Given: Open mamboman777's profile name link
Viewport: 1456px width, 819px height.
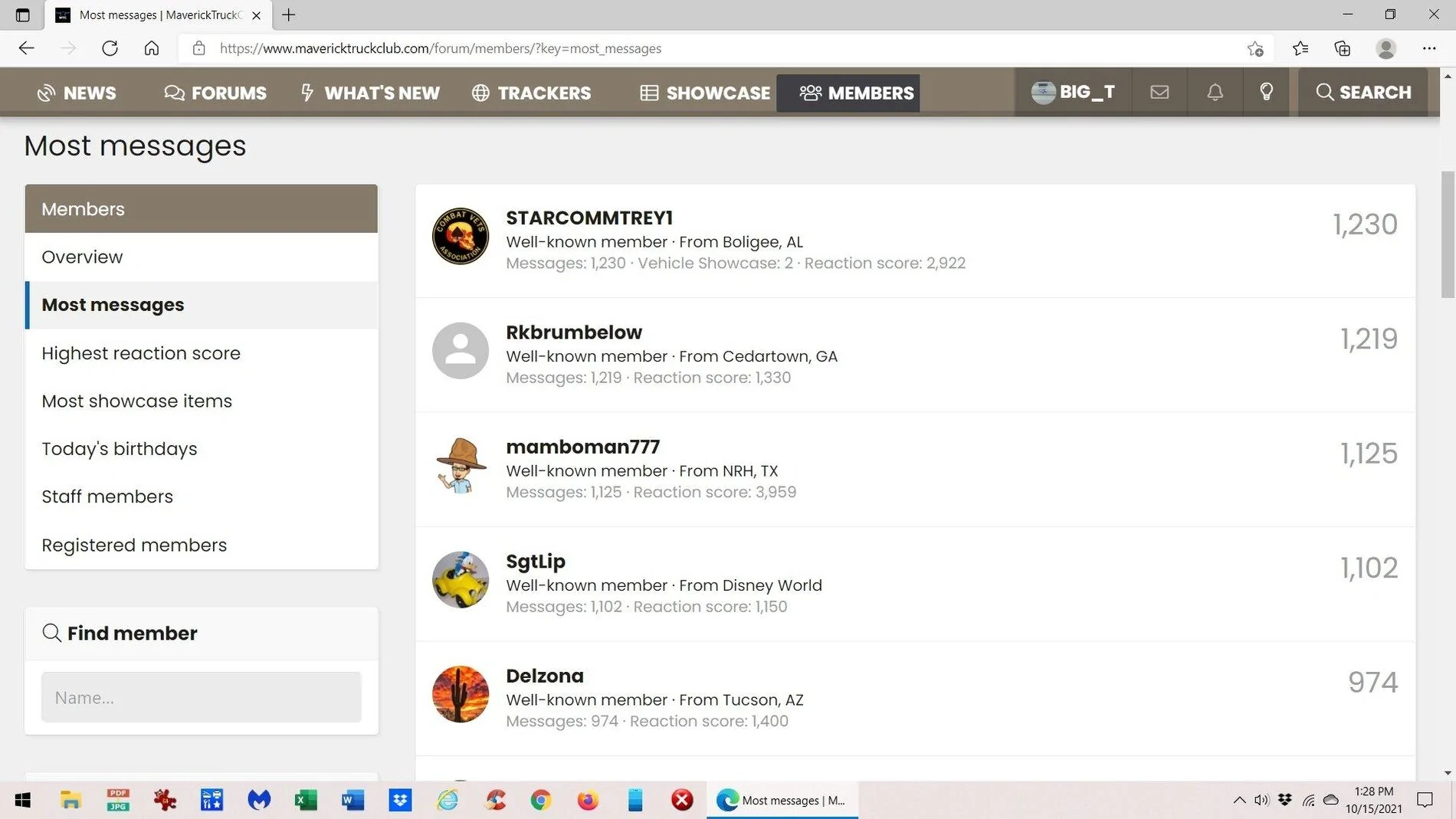Looking at the screenshot, I should click(582, 447).
